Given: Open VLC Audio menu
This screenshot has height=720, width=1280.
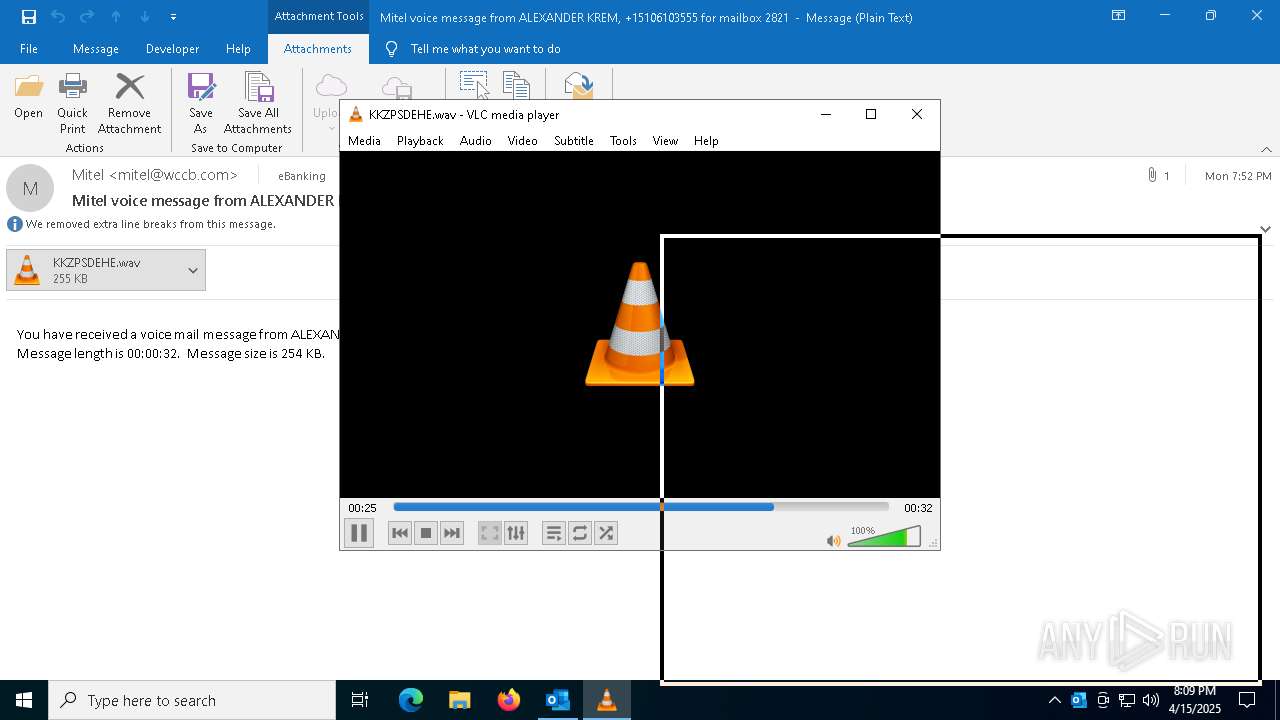Looking at the screenshot, I should (x=475, y=141).
